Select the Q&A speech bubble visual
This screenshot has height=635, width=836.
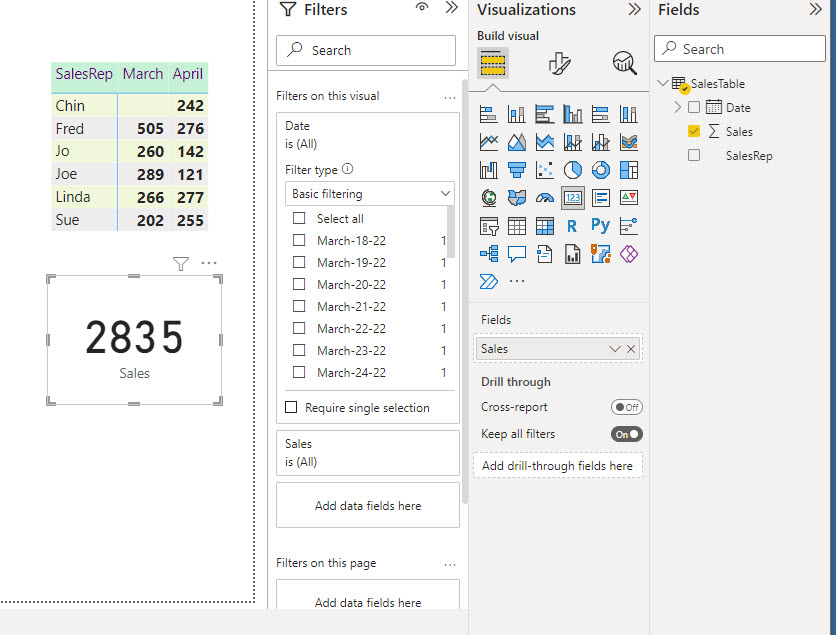517,254
